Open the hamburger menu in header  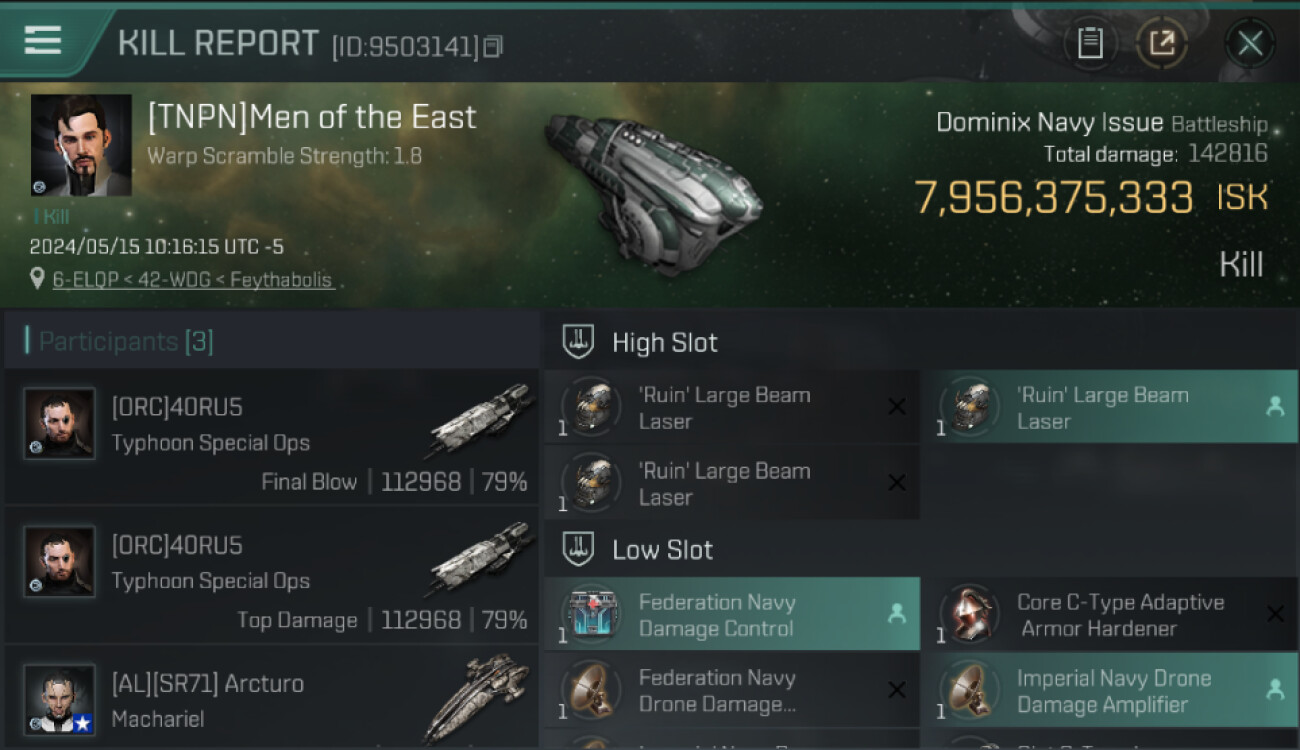click(x=43, y=40)
